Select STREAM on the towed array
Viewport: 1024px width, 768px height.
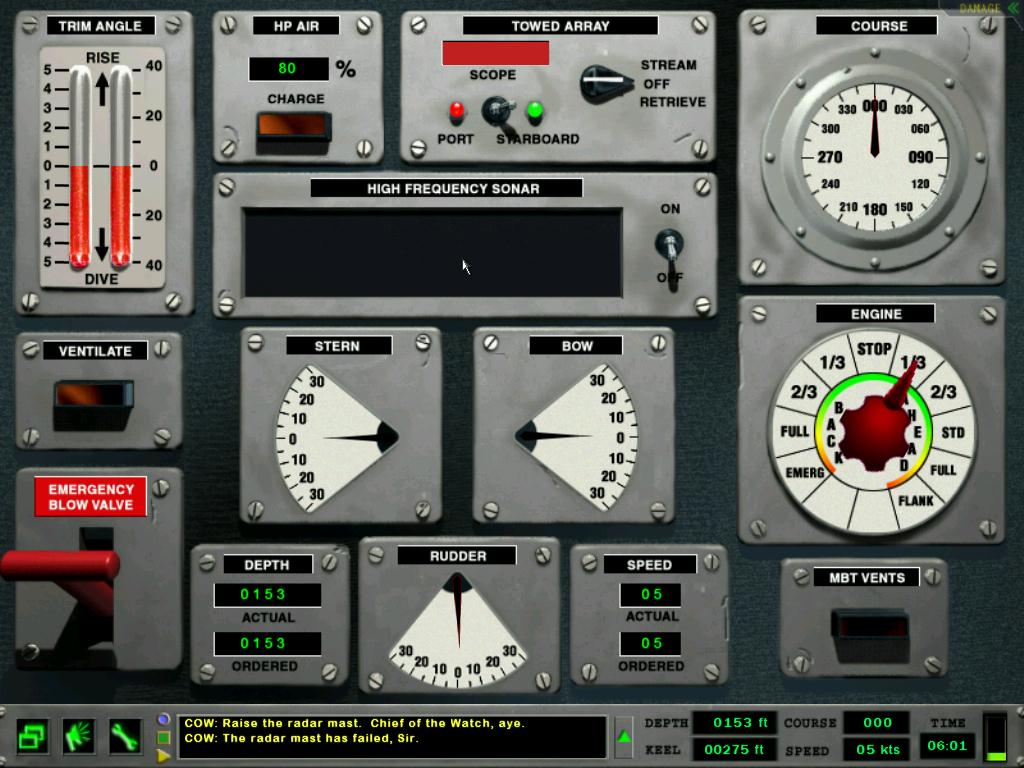[x=668, y=65]
